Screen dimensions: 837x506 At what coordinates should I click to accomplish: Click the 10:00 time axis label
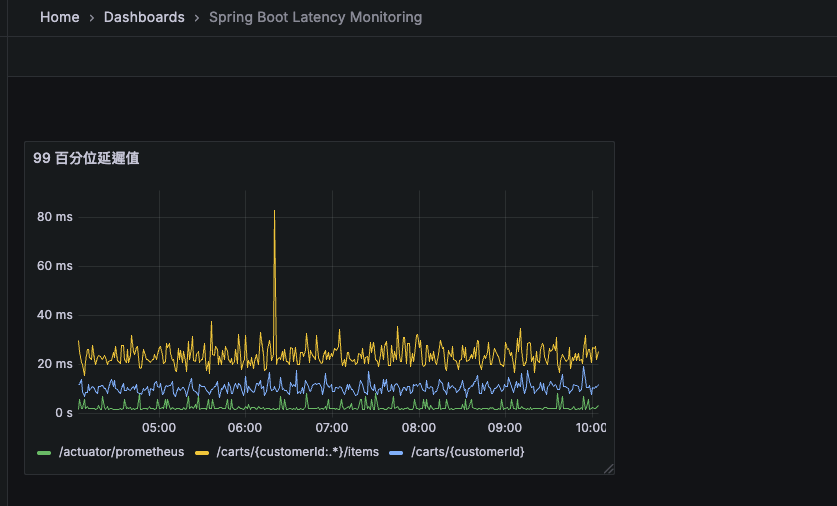tap(590, 428)
